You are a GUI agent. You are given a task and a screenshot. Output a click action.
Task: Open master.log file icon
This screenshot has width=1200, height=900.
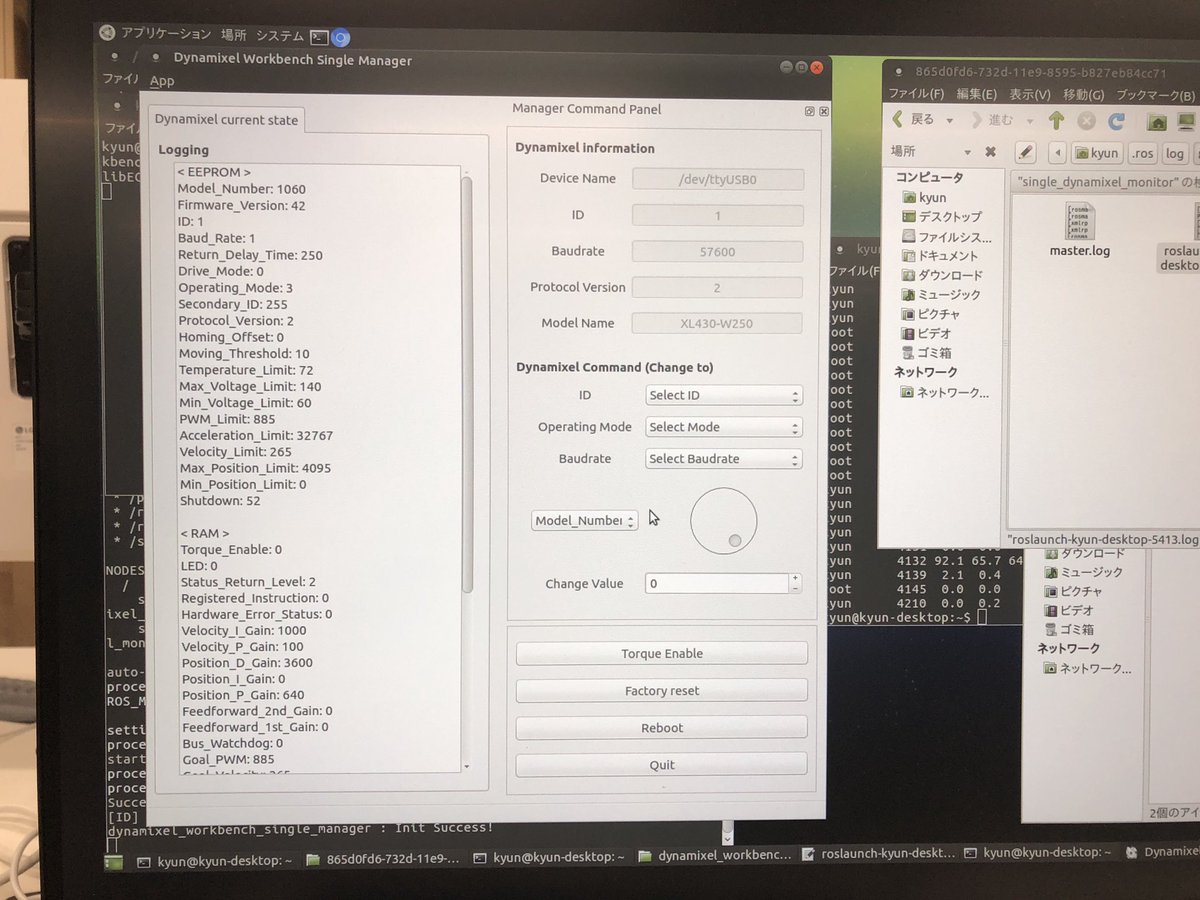1079,231
